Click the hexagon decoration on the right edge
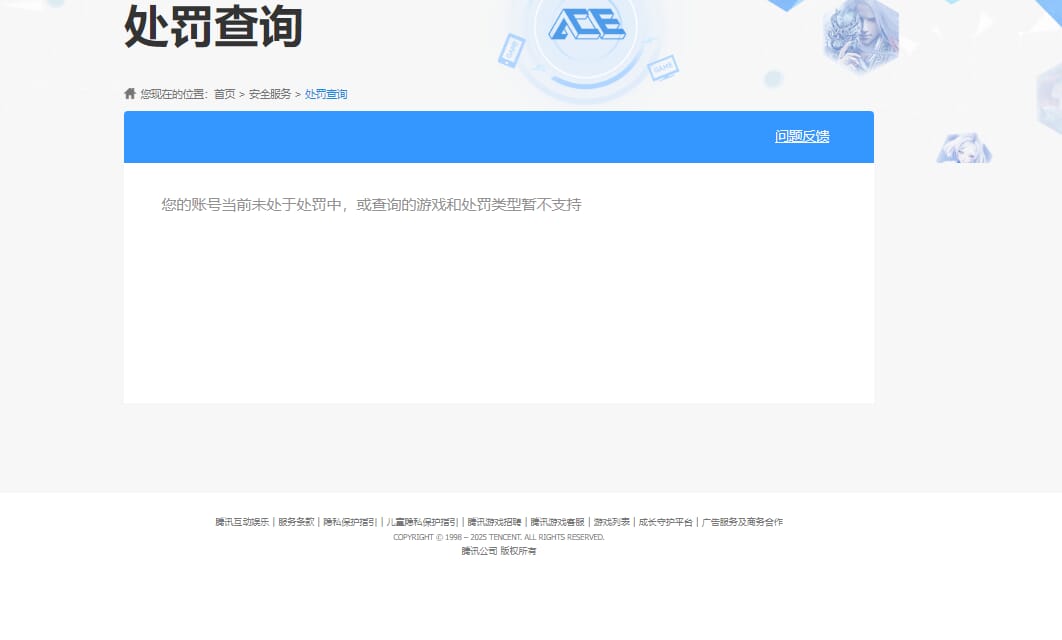 [x=1048, y=97]
